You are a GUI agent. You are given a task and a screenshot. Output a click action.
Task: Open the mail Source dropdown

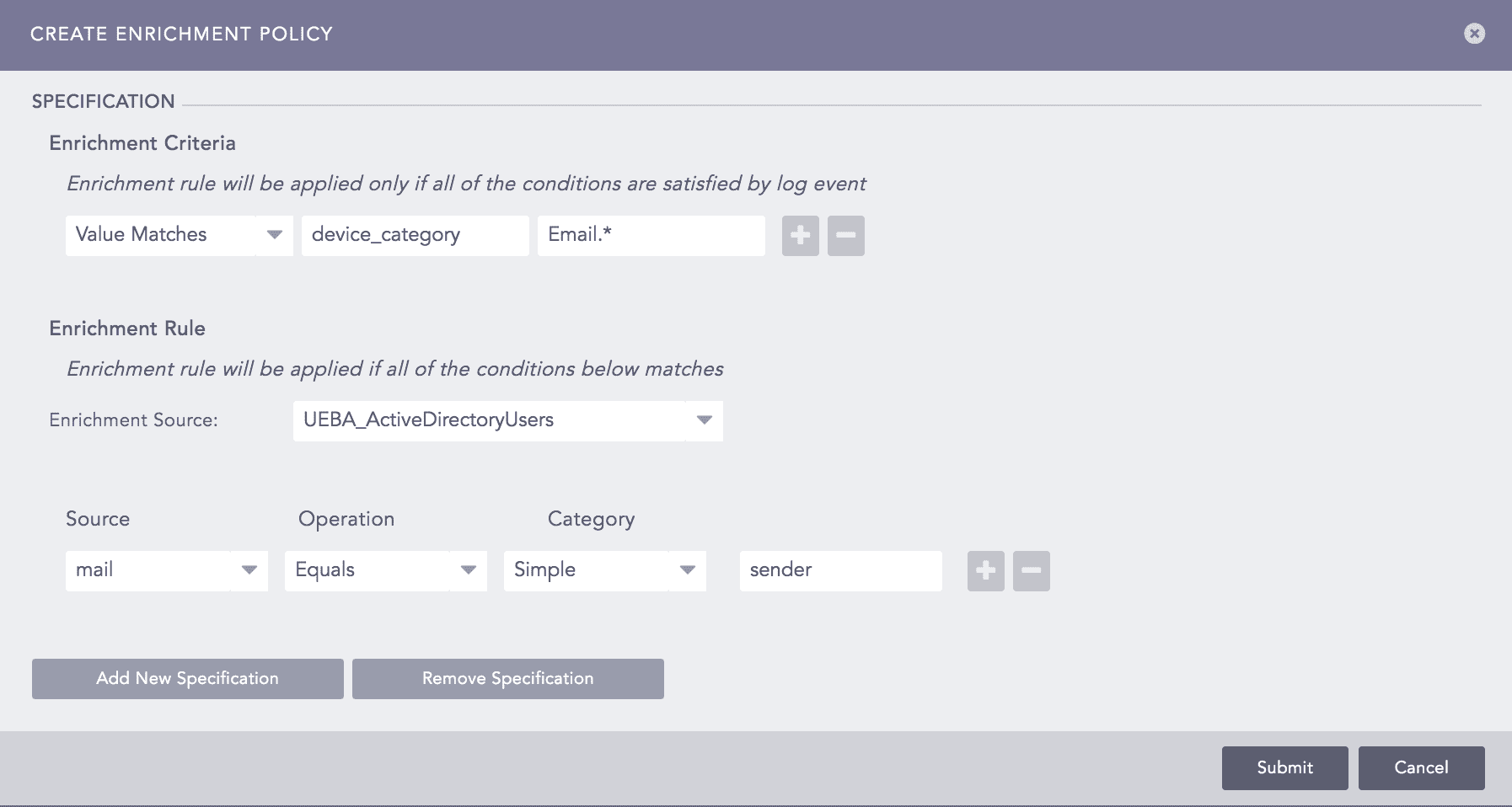(149, 570)
